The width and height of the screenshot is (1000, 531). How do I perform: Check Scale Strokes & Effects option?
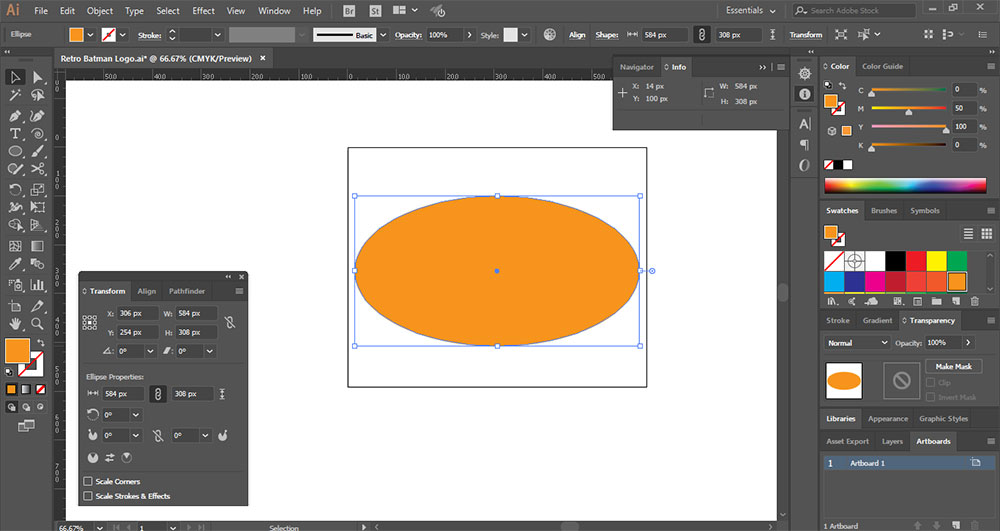88,496
